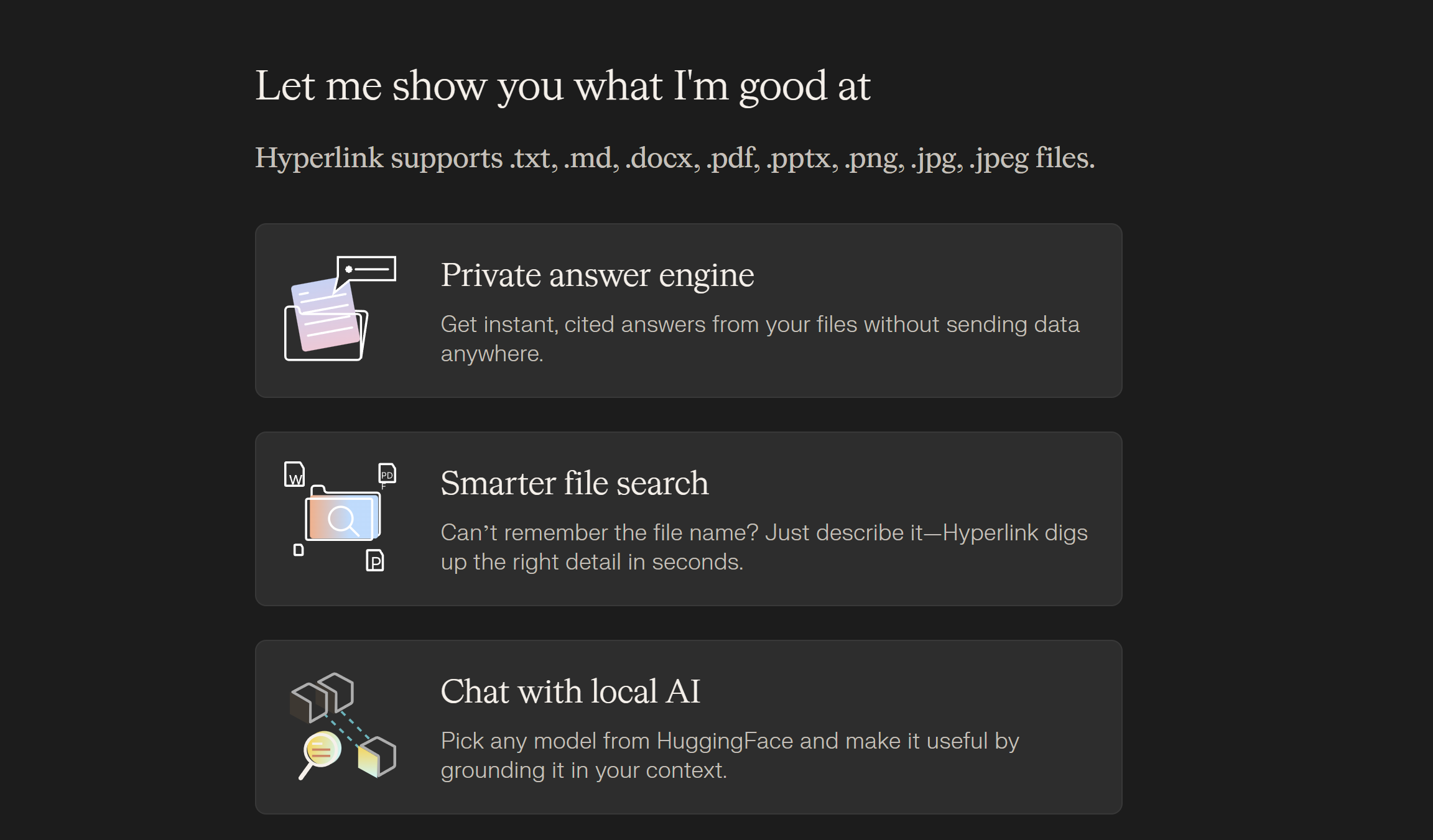Click the PDF file icon
This screenshot has height=840, width=1433.
387,474
